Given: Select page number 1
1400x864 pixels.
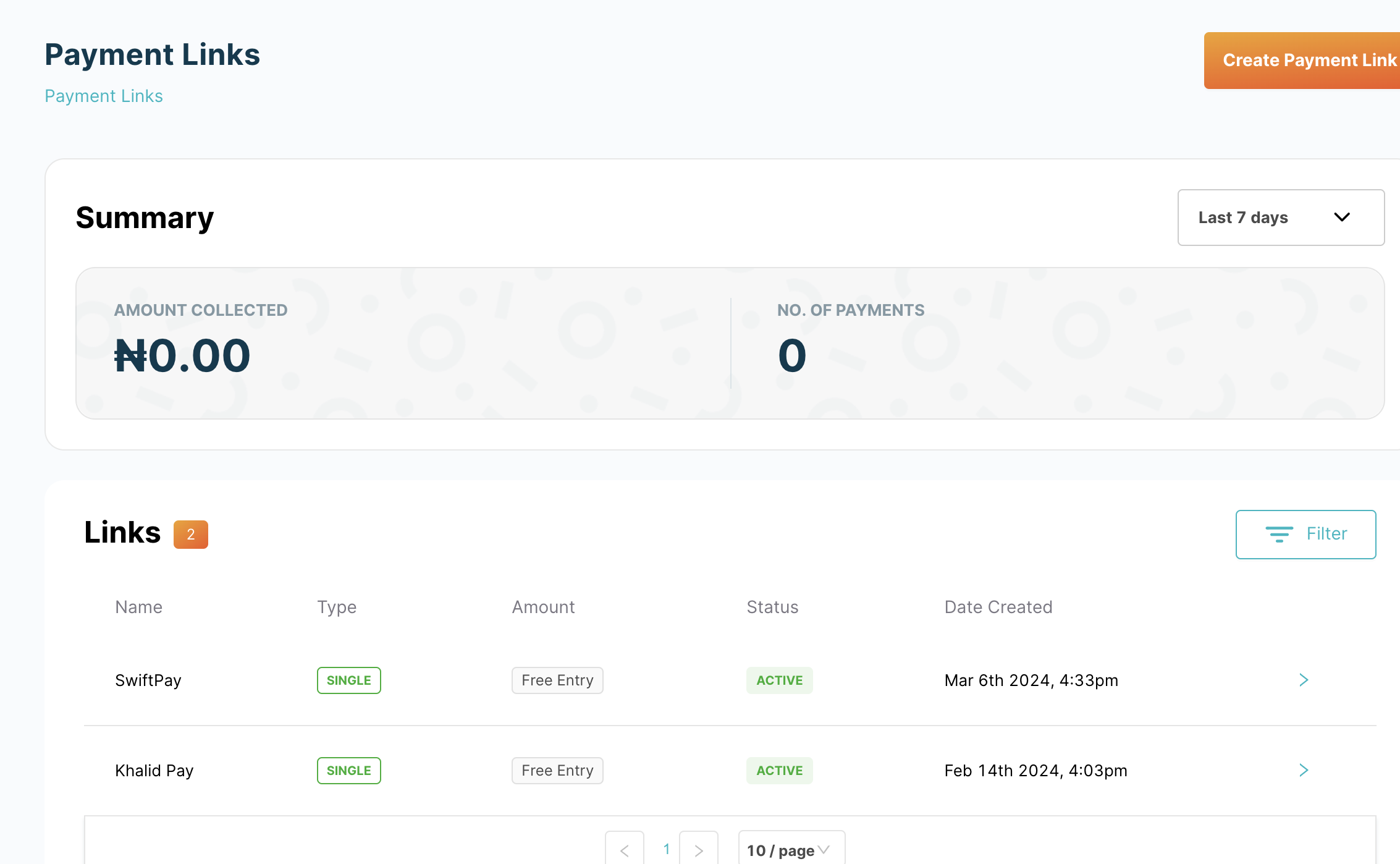Looking at the screenshot, I should [x=667, y=849].
